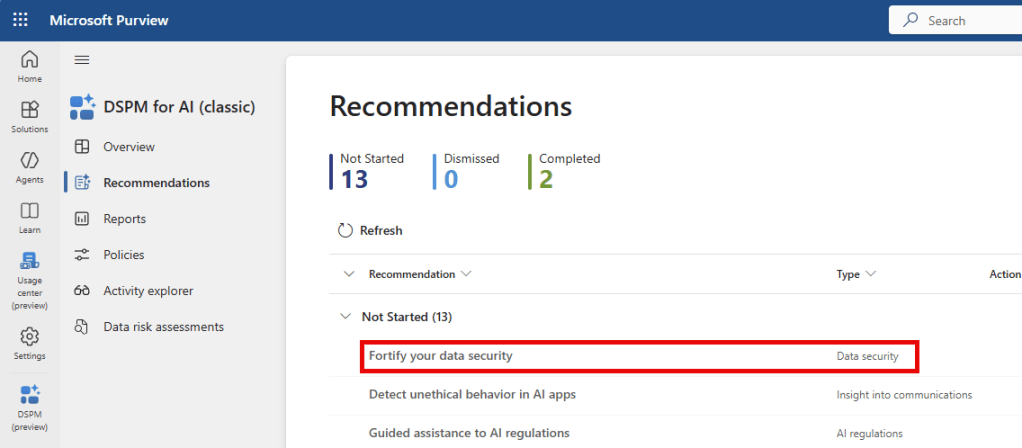Open Policies in DSPM navigation
Screen dimensions: 1022x448
(x=123, y=255)
